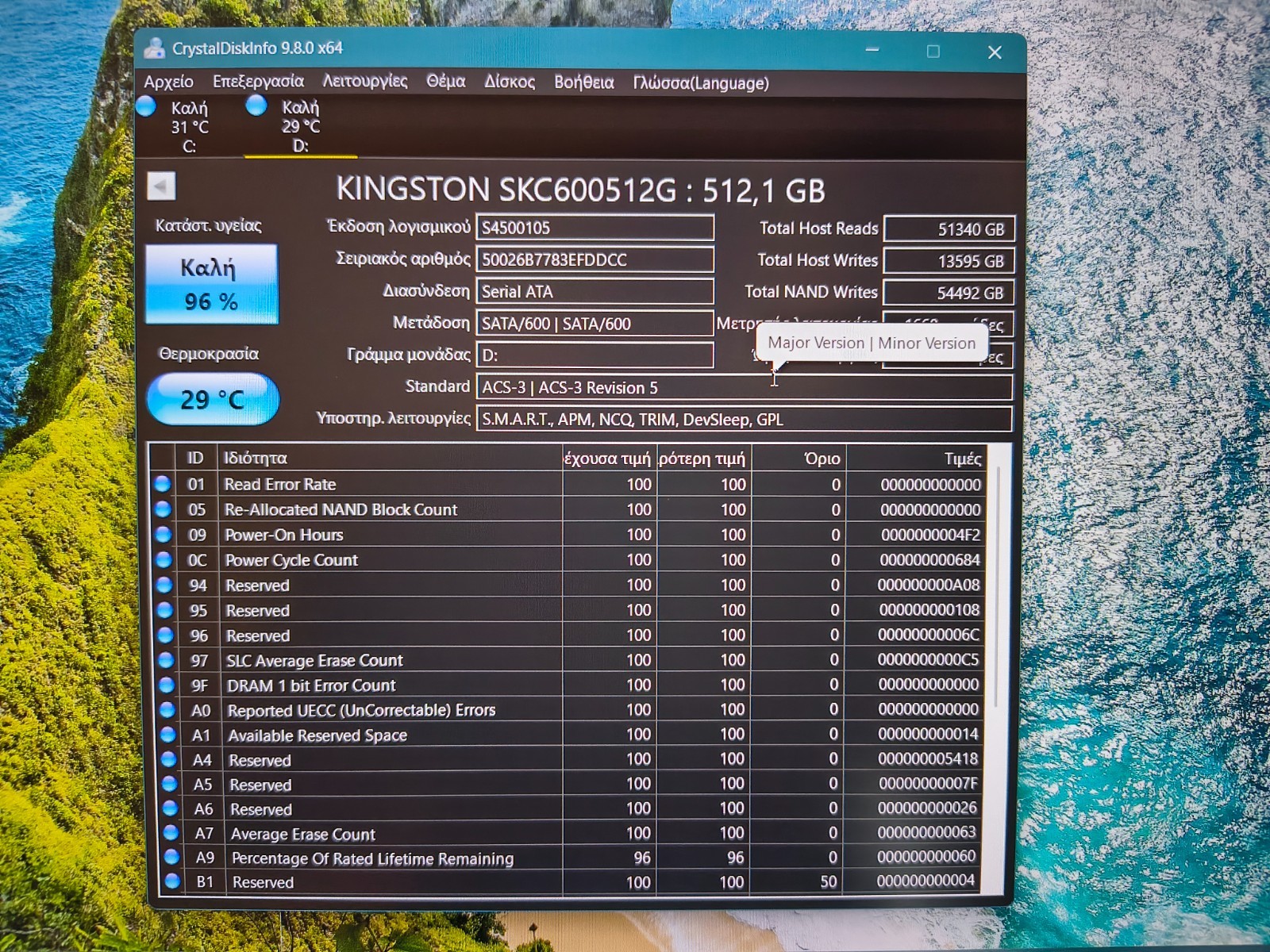Click the status dot for Power-On Hours

164,535
